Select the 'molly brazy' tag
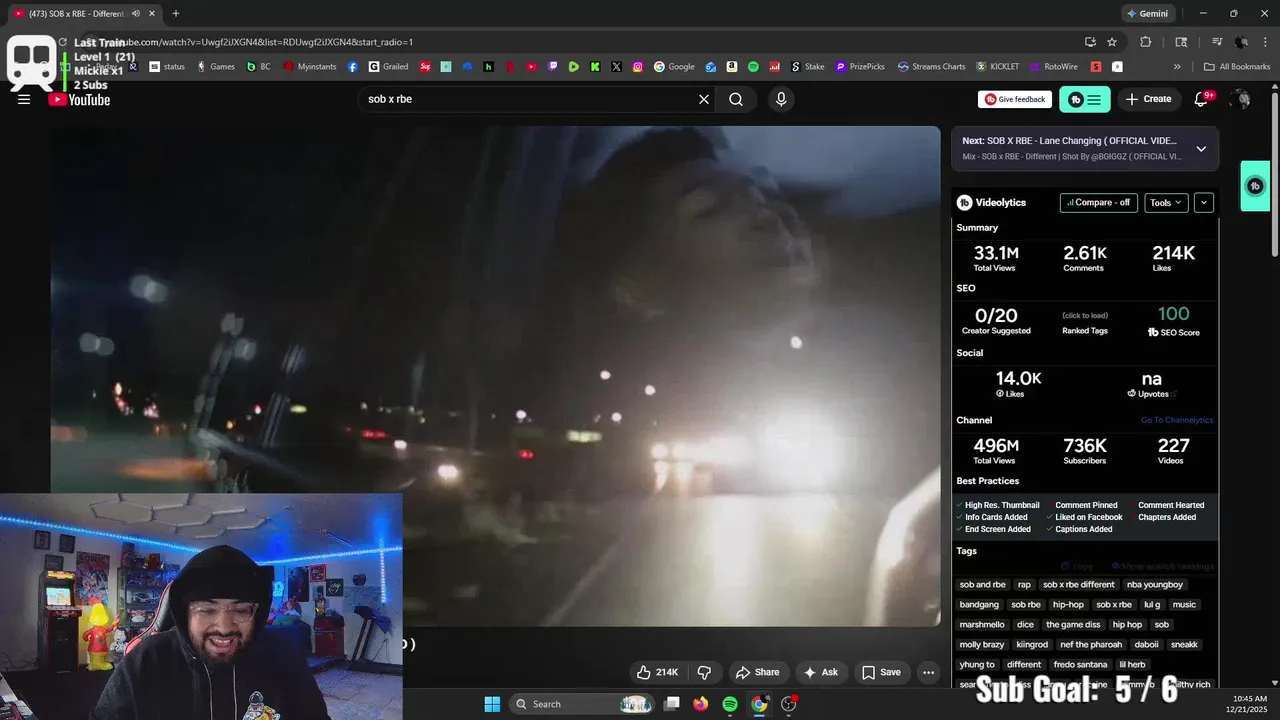 (x=982, y=645)
